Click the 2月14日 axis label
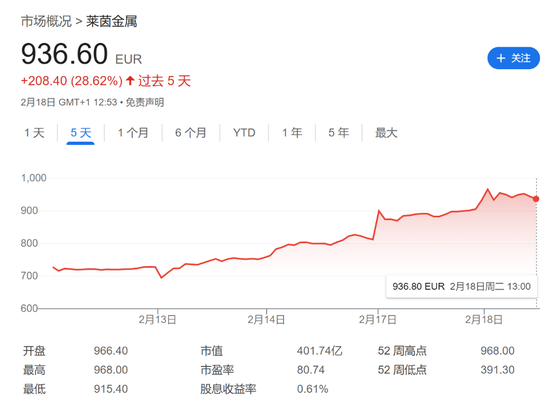550x403 pixels. pos(266,320)
